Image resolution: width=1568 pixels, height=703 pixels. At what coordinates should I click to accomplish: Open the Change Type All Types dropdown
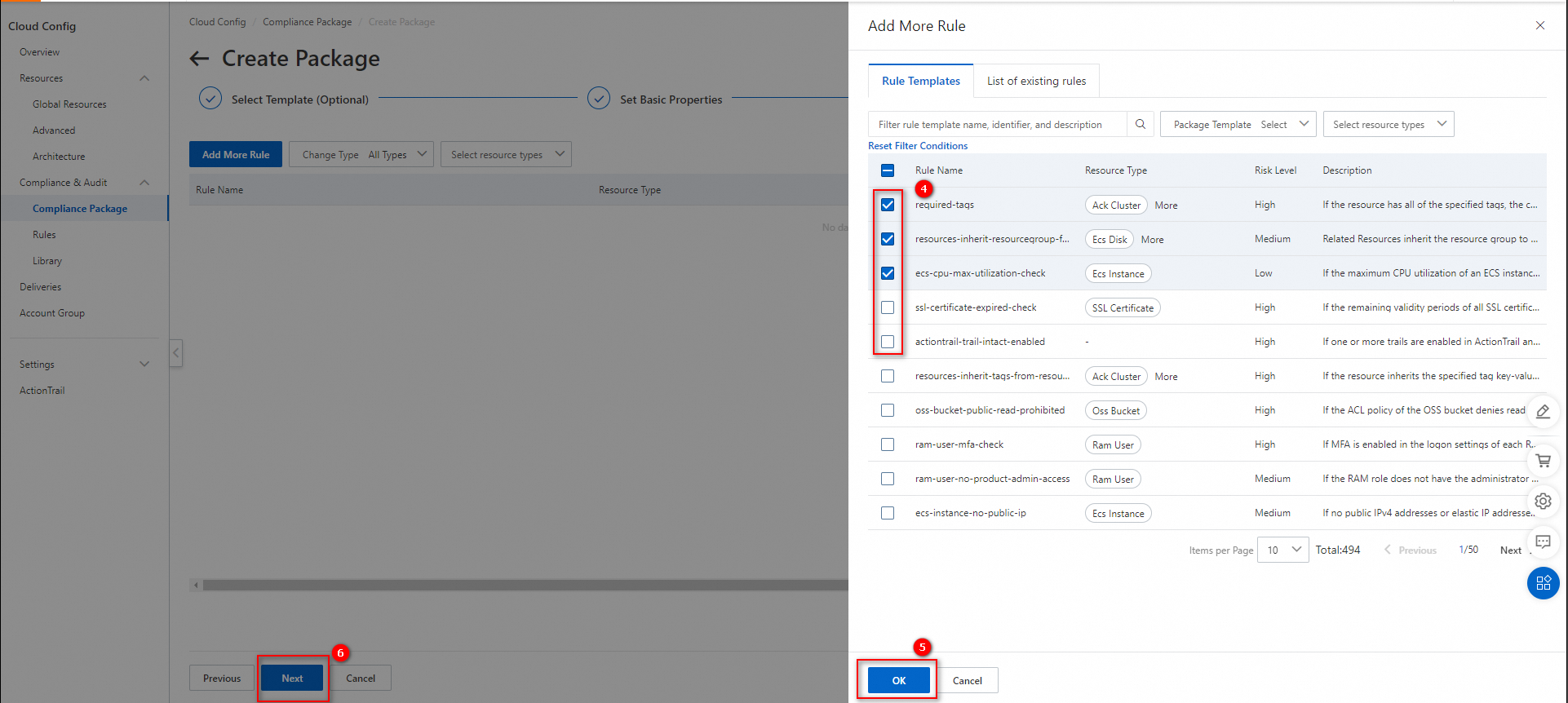click(x=361, y=154)
